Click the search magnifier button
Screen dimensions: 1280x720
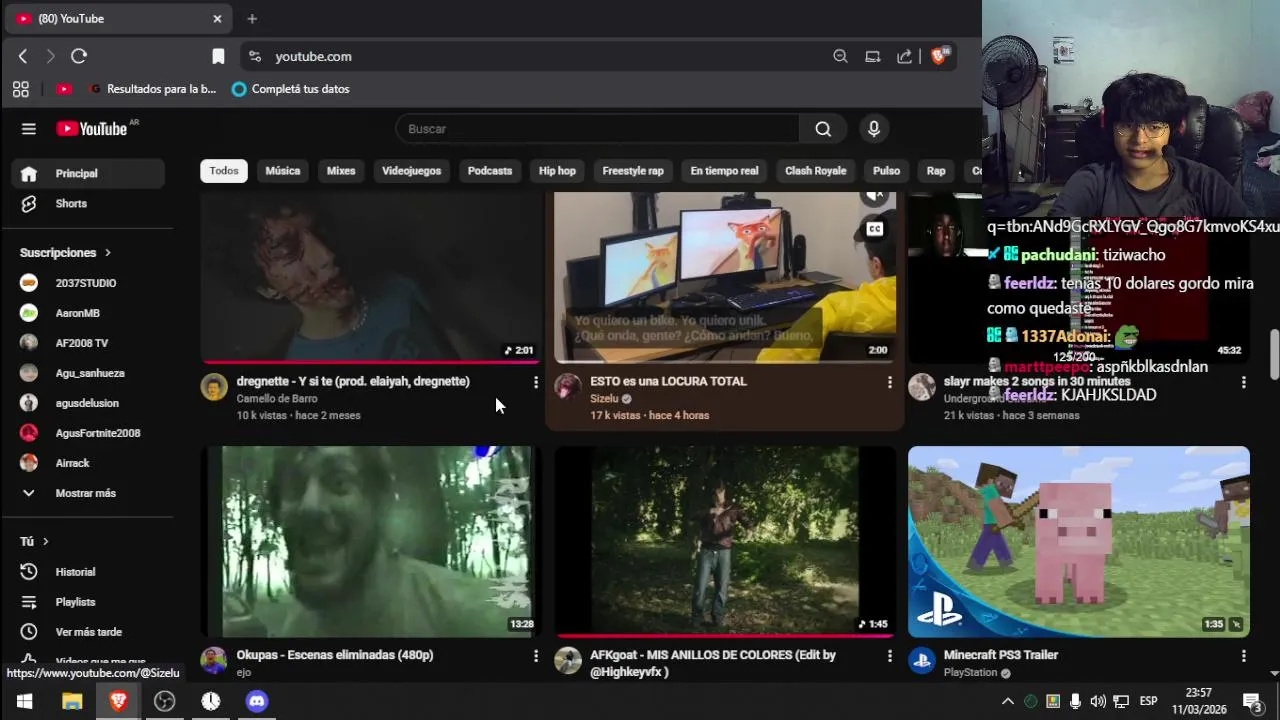click(x=823, y=129)
